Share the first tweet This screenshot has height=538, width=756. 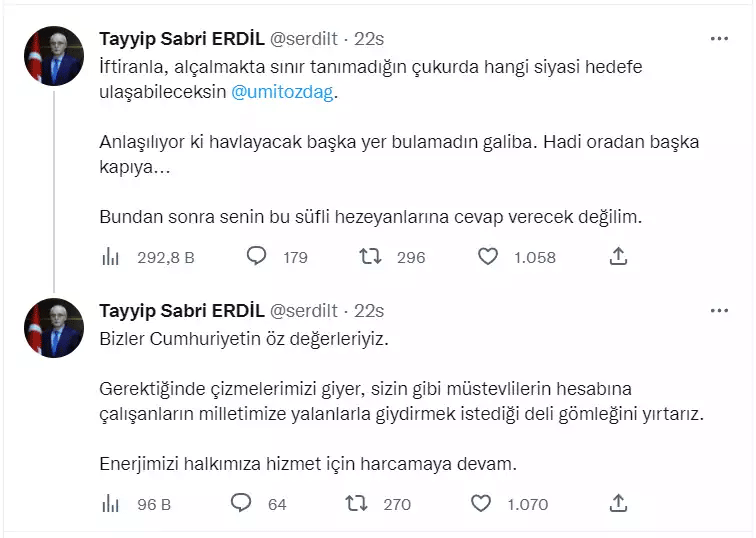point(618,257)
